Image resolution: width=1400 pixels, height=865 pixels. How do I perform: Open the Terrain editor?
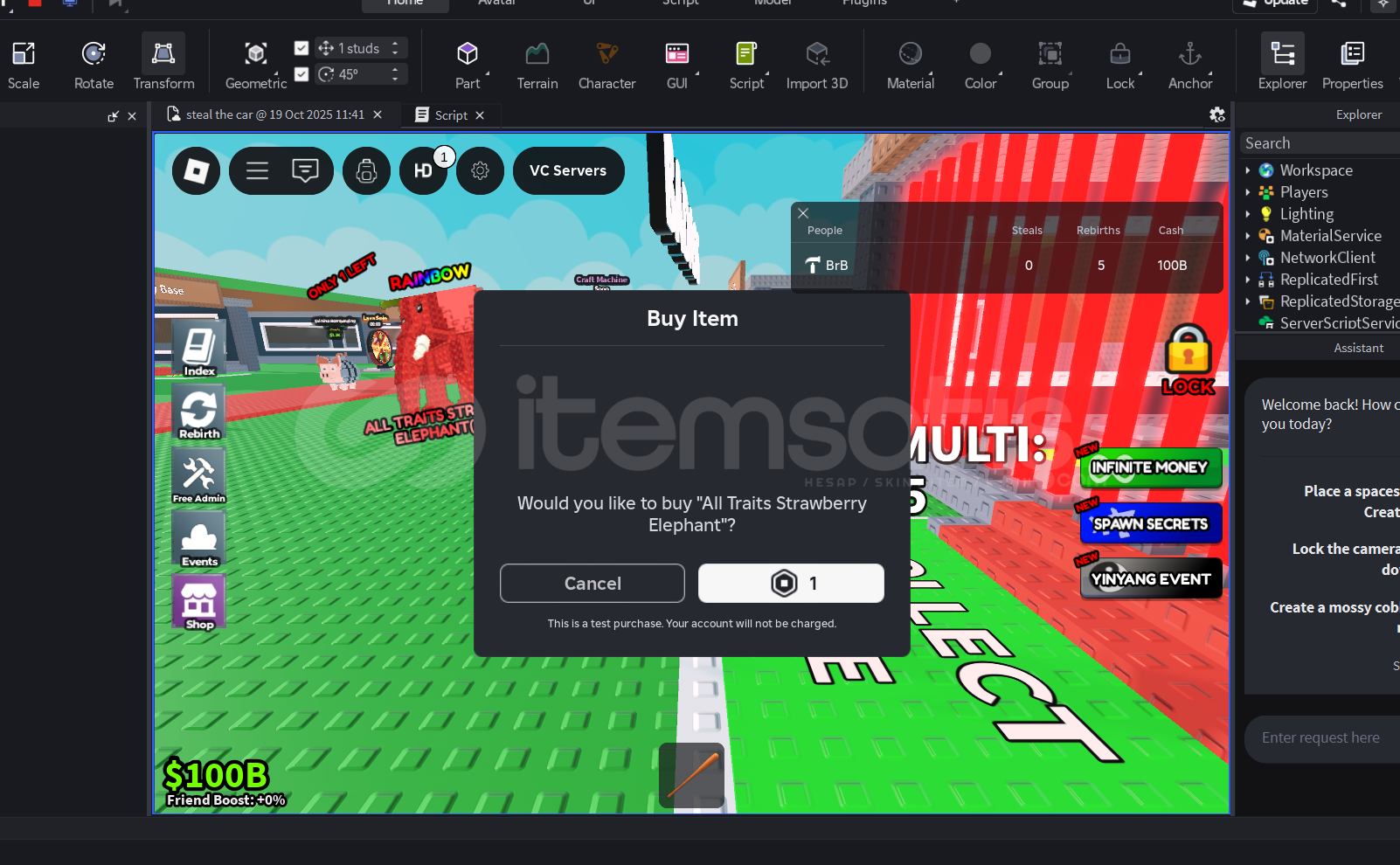click(537, 64)
